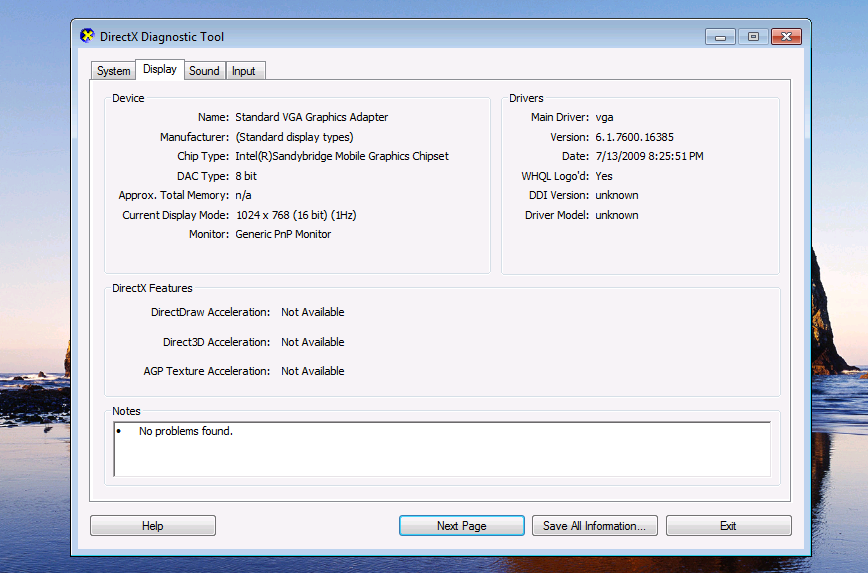Click the "DirectX Features" group heading

pyautogui.click(x=152, y=288)
